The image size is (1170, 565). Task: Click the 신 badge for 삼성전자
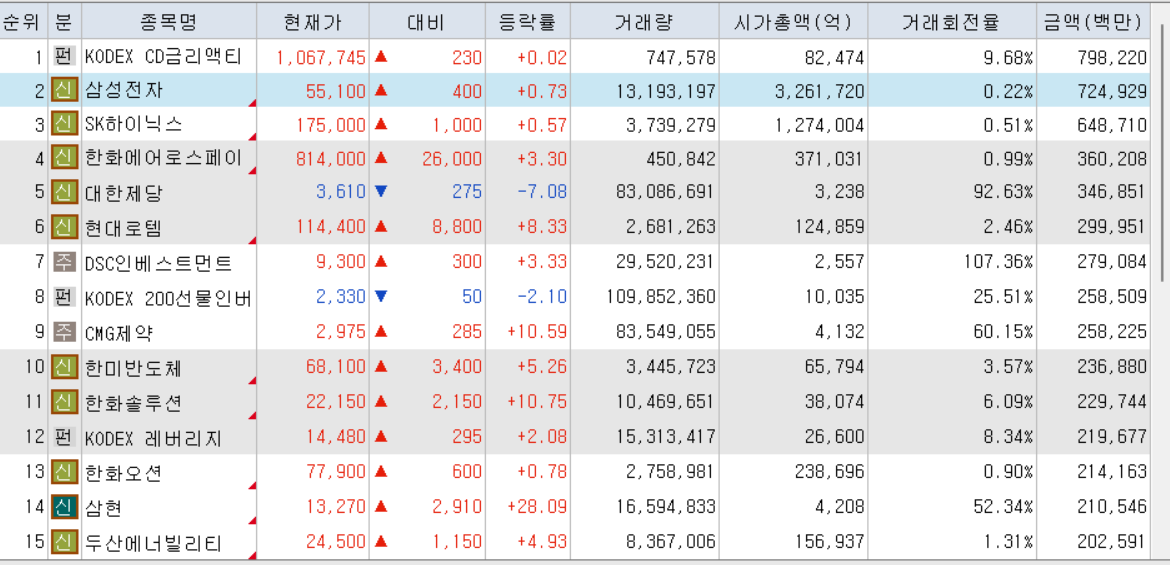pos(64,90)
